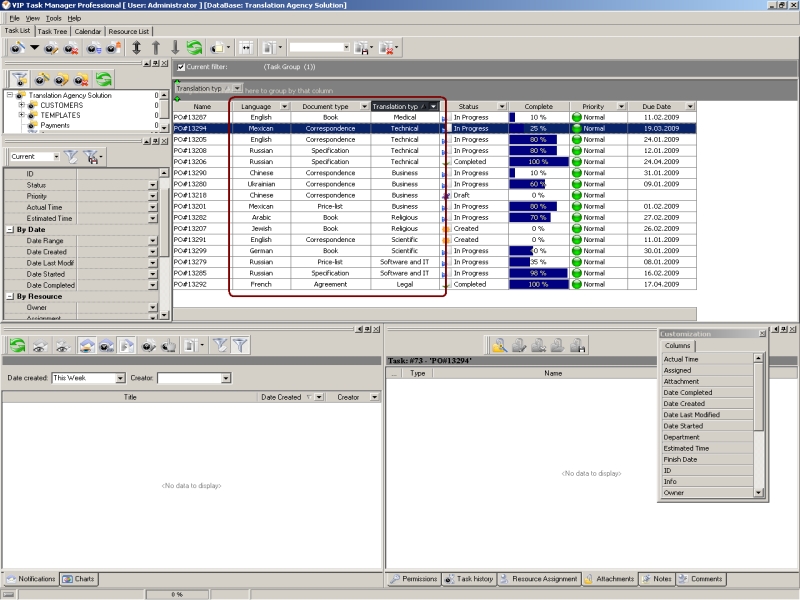The height and width of the screenshot is (600, 800).
Task: Click the task-with-up-arrow icon in main toolbar
Action: 113,48
